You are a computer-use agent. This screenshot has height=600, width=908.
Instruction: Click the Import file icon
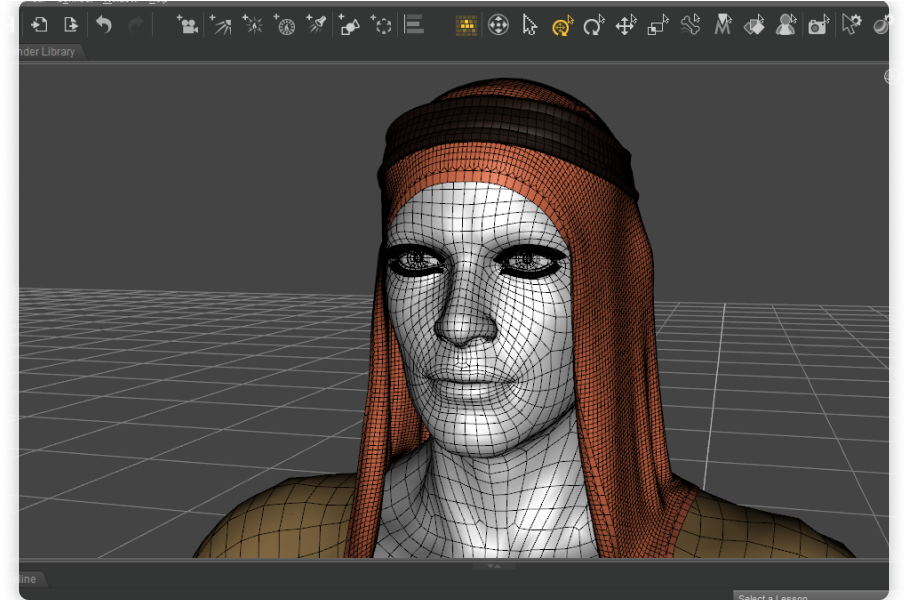pos(39,25)
